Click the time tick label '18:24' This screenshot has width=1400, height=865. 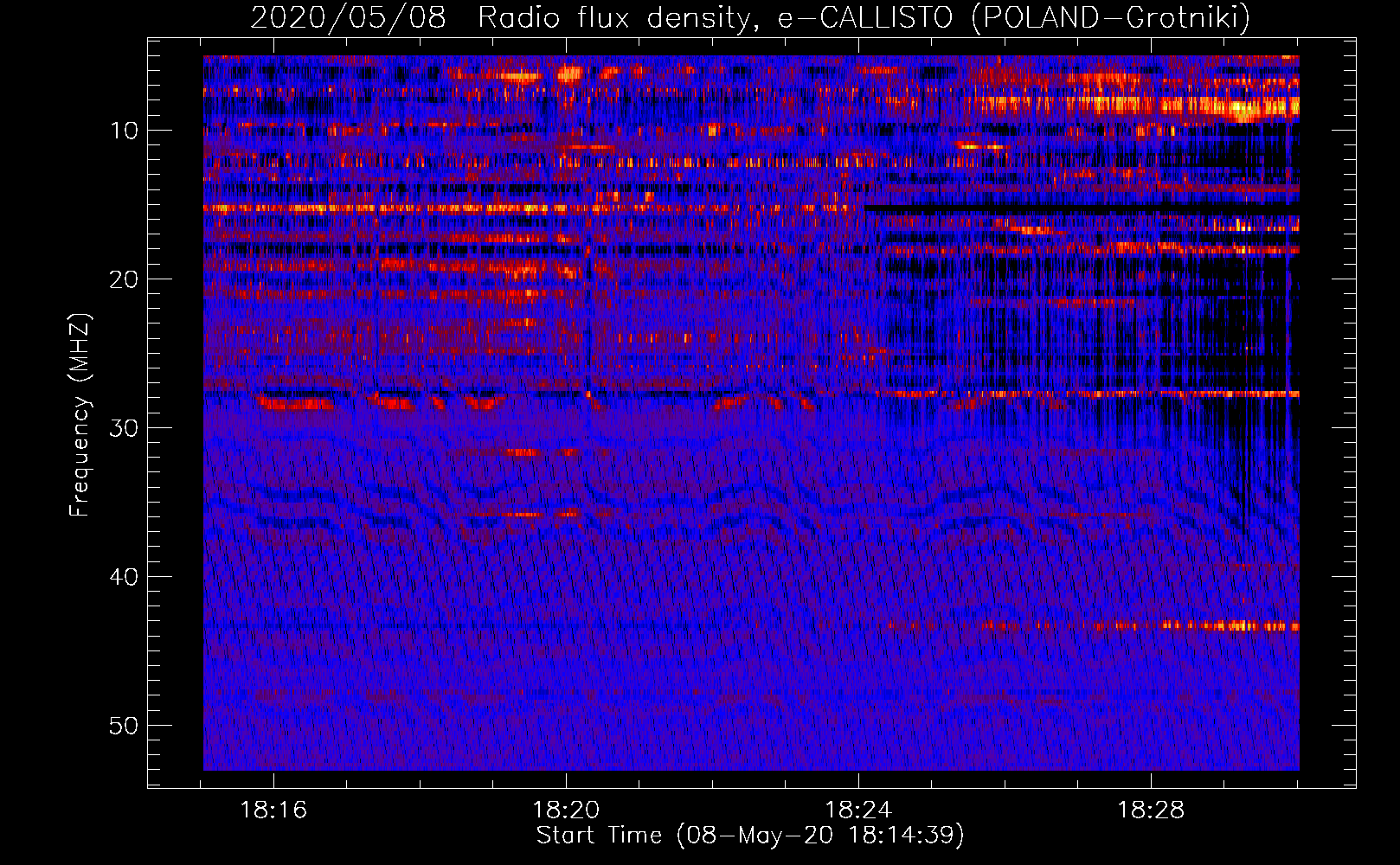858,811
